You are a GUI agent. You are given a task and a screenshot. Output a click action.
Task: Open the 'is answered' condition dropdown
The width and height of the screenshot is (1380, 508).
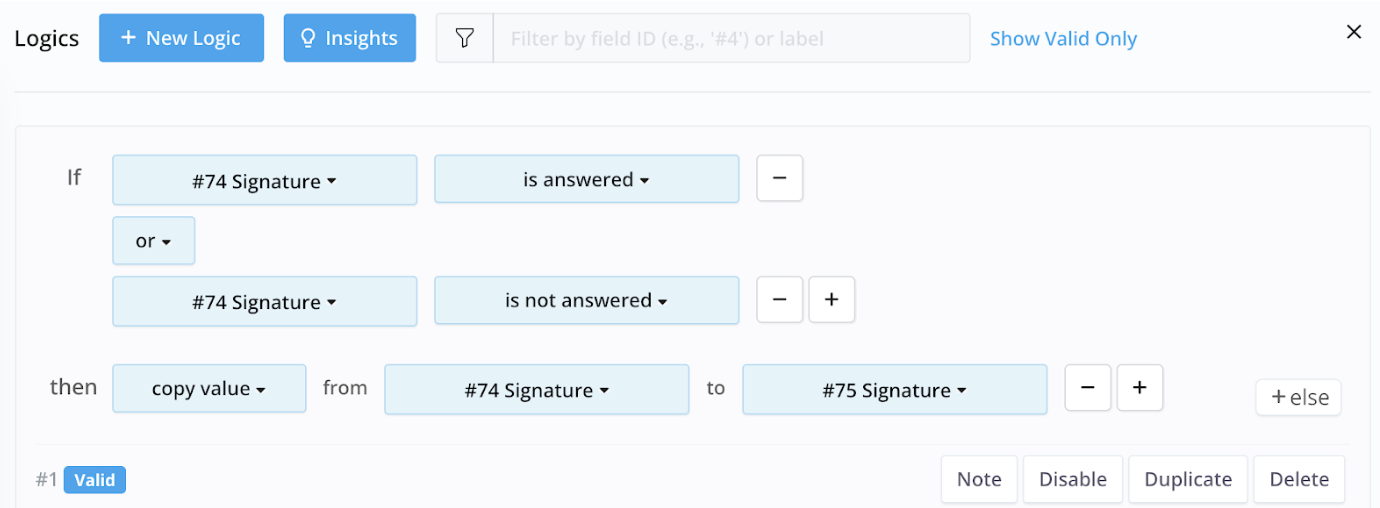click(586, 180)
